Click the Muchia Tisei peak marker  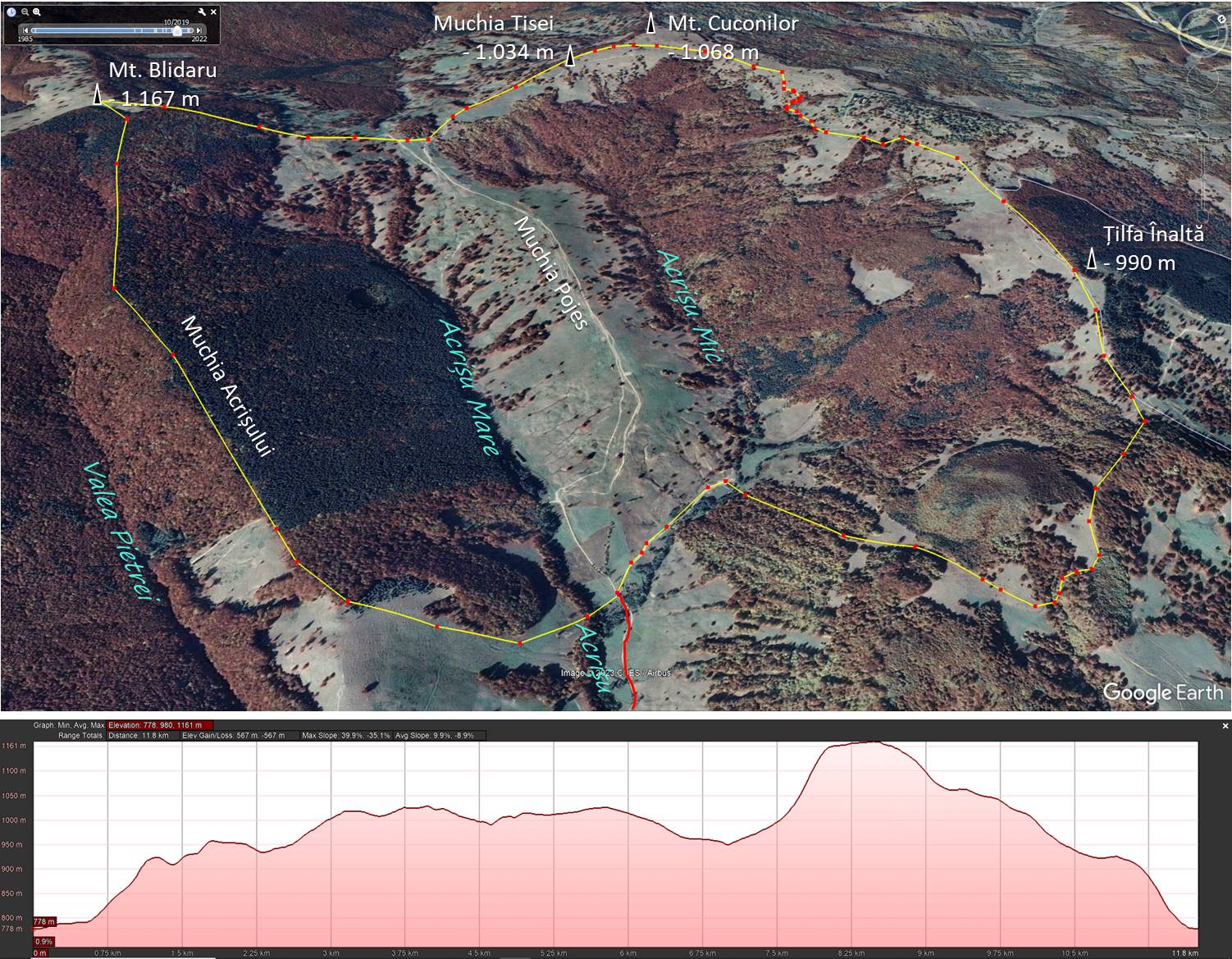tap(570, 55)
